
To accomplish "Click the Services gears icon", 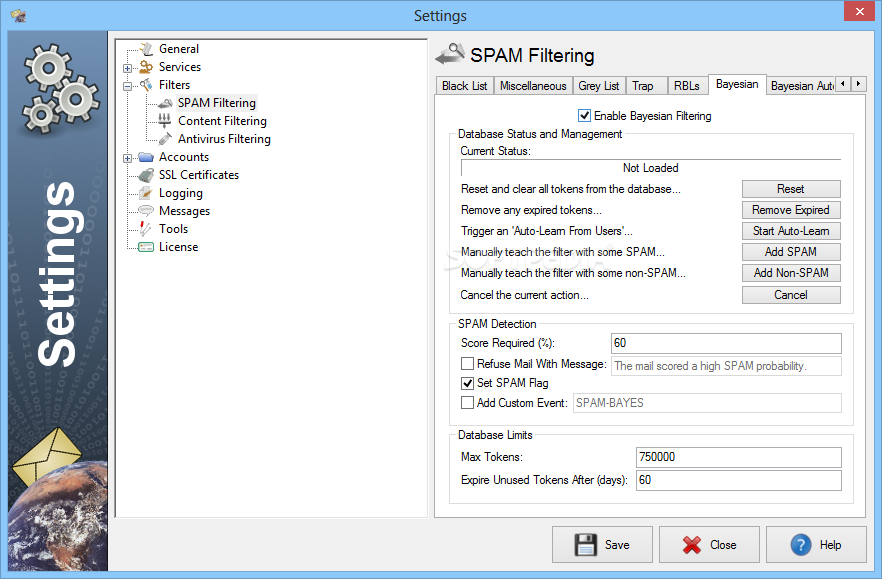I will 146,67.
